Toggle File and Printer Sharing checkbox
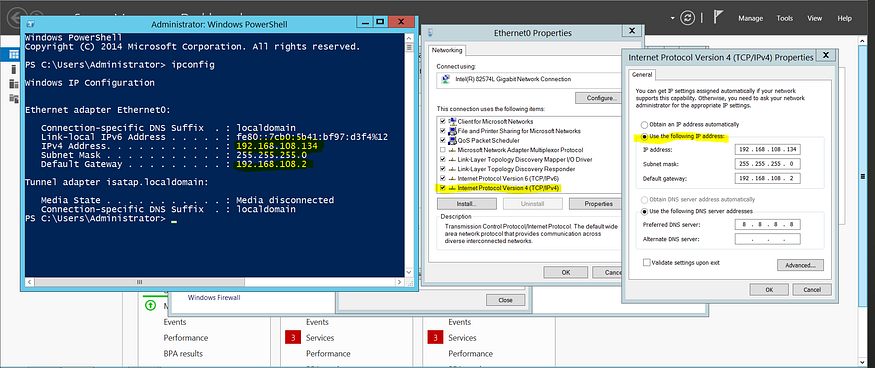Image resolution: width=875 pixels, height=368 pixels. [443, 131]
